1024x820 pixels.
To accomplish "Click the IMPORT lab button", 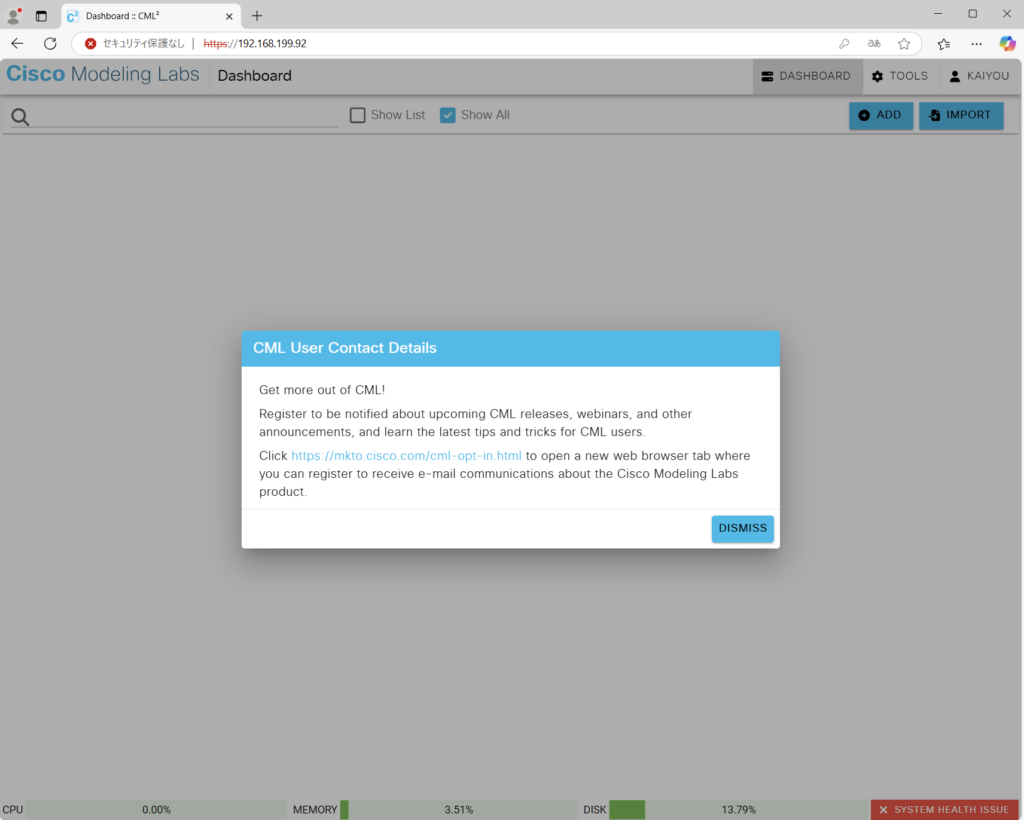I will [x=961, y=116].
